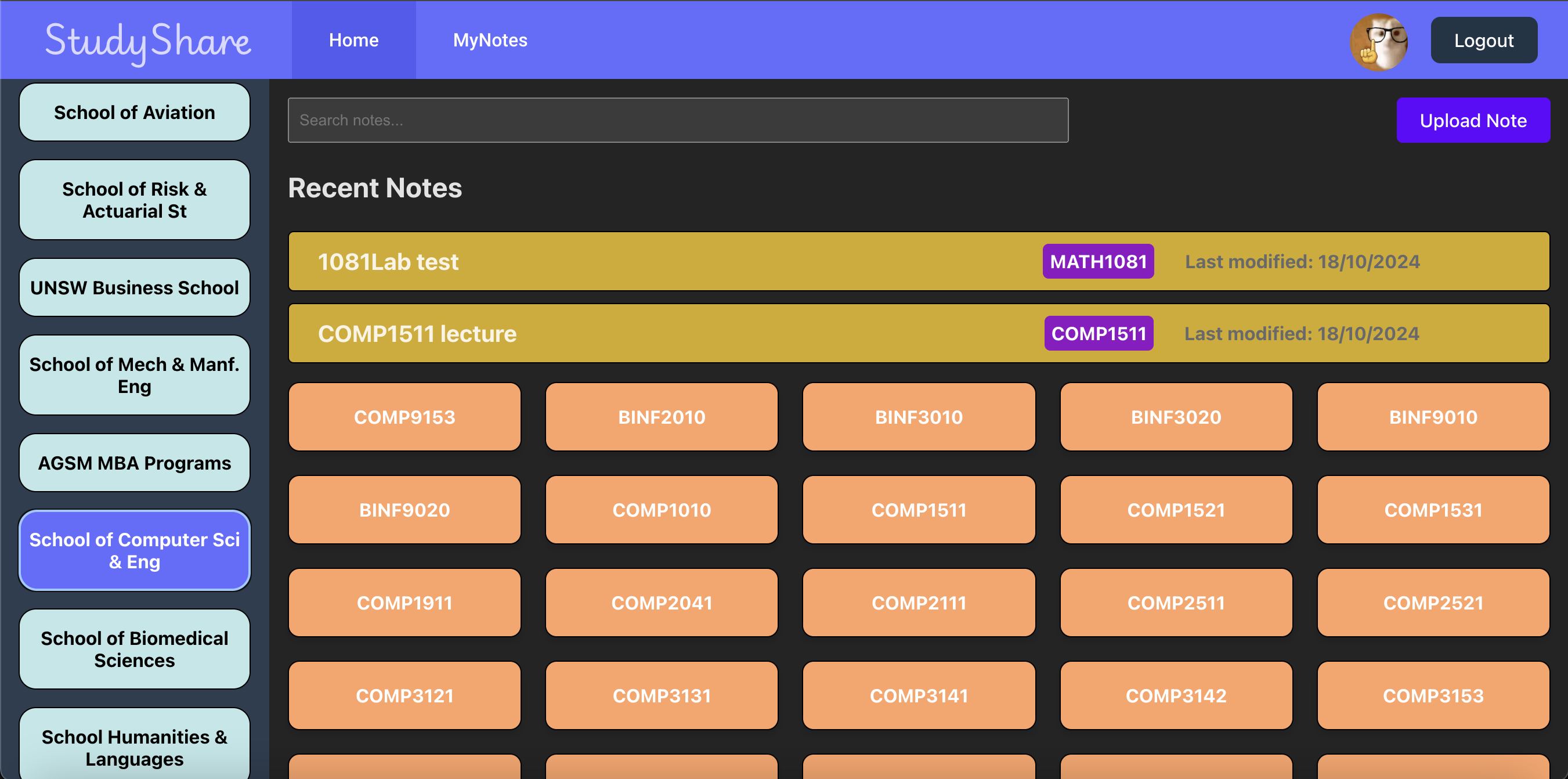This screenshot has width=1568, height=779.
Task: Open the BINF3020 course tile
Action: coord(1175,417)
